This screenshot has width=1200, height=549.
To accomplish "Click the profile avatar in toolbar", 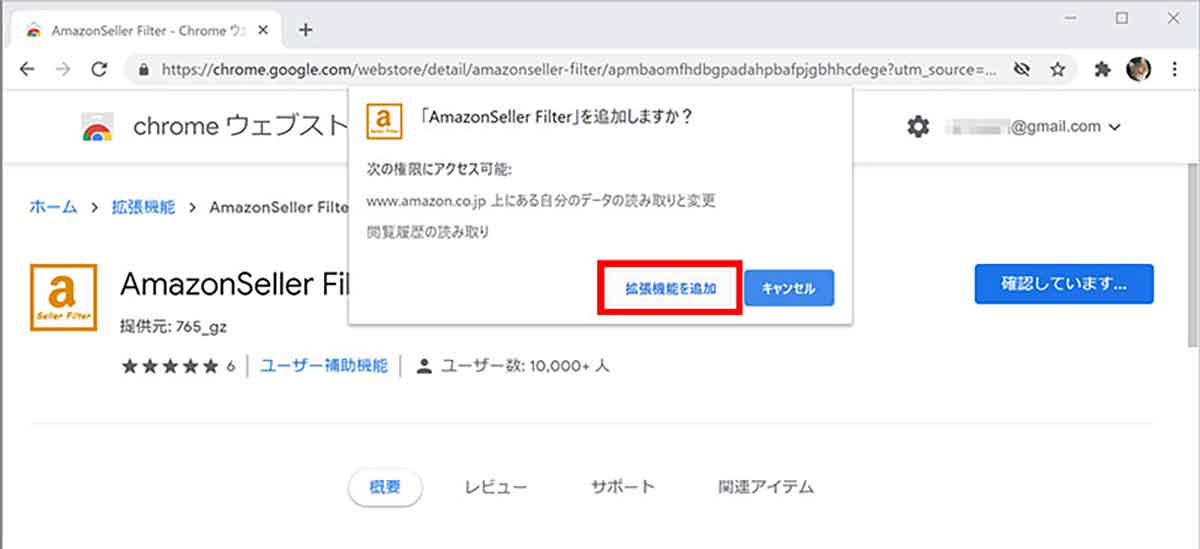I will [x=1138, y=70].
